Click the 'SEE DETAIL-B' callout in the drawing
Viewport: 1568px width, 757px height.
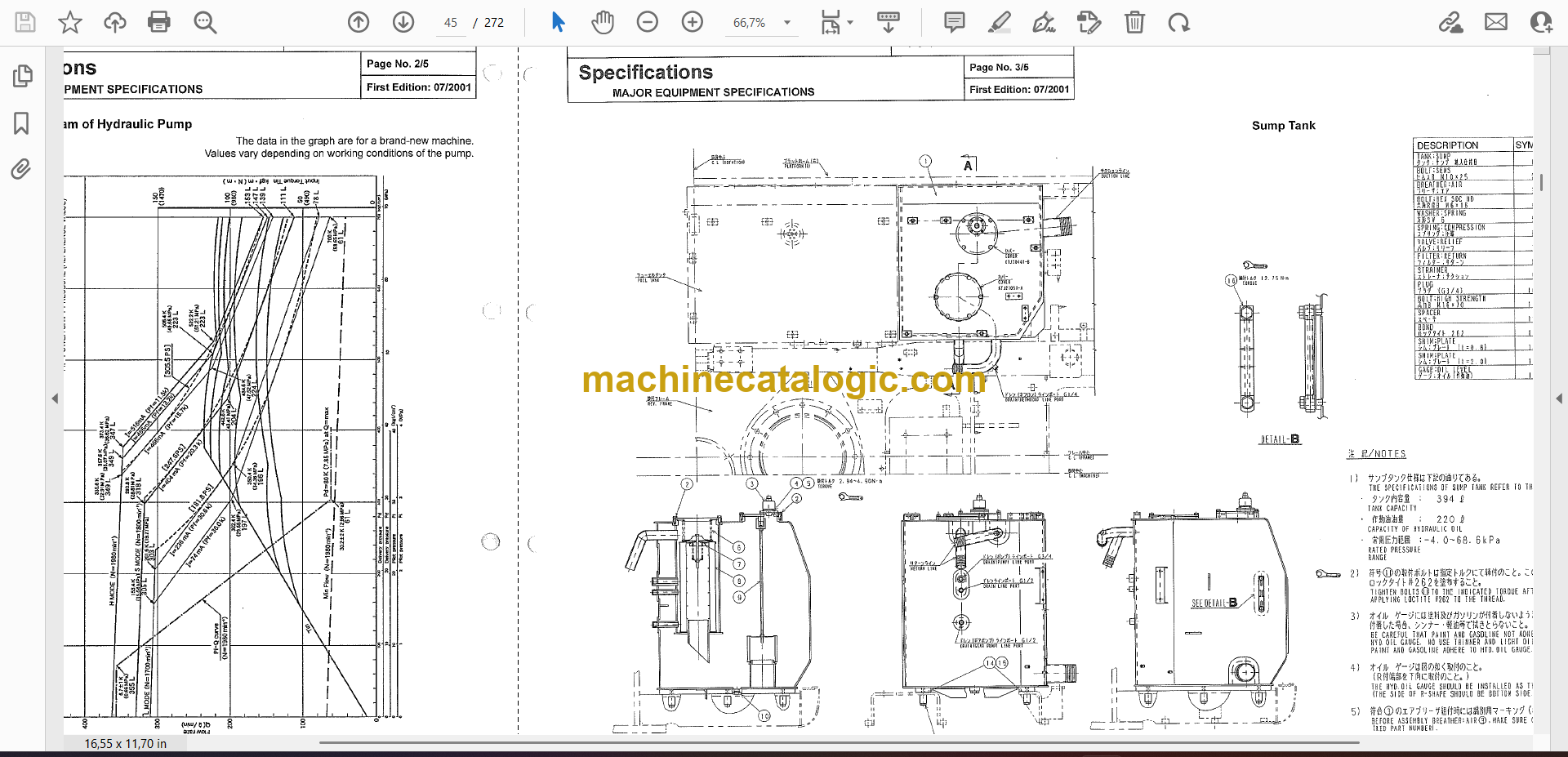click(1214, 603)
